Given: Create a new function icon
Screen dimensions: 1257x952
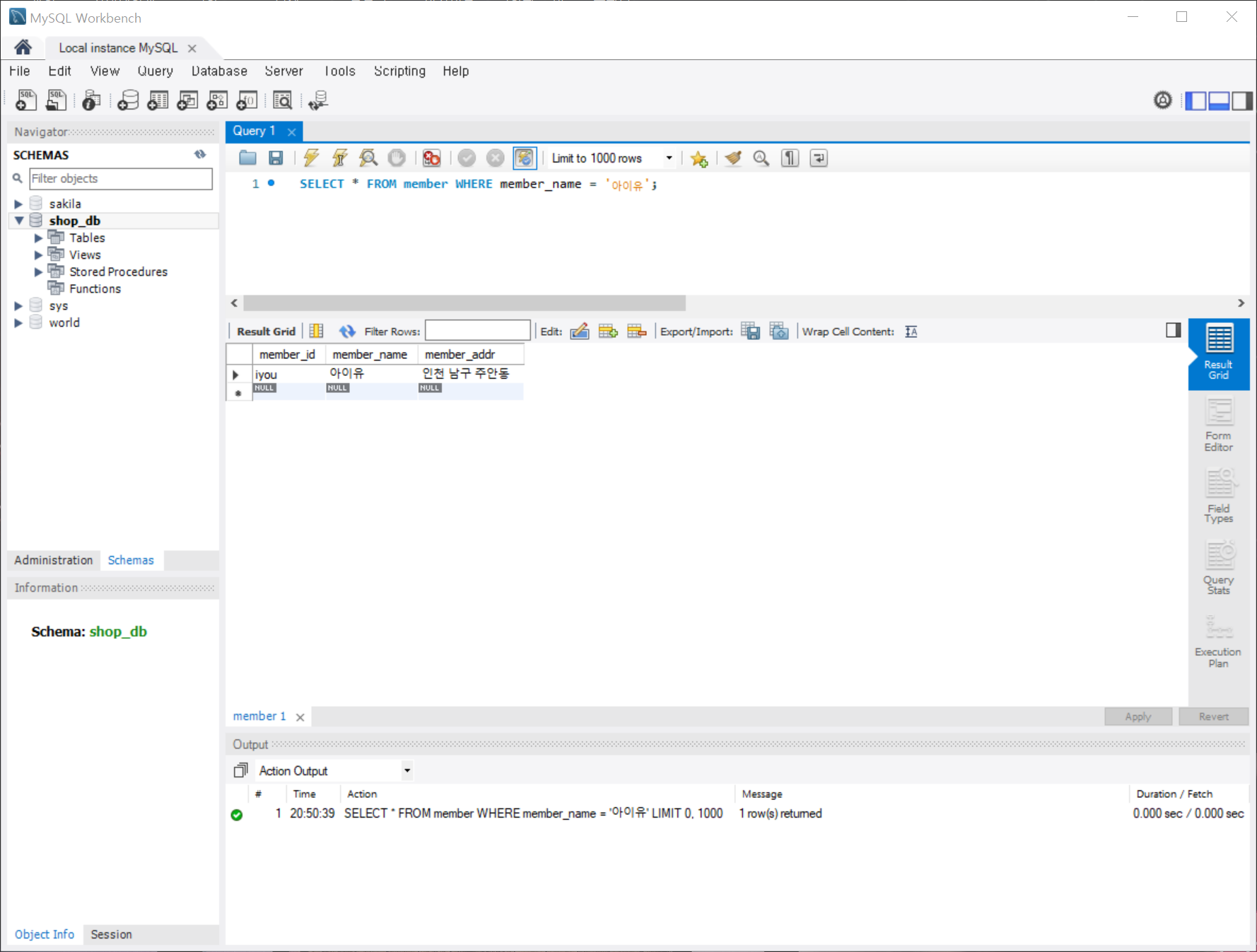Looking at the screenshot, I should 247,100.
